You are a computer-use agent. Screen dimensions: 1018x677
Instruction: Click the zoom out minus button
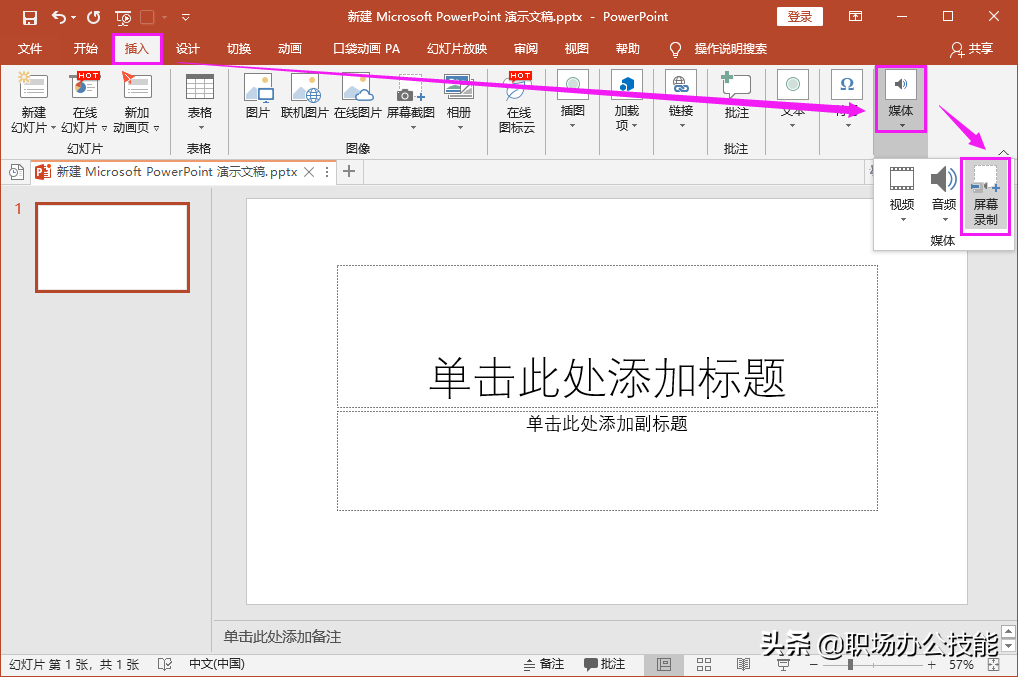point(813,665)
